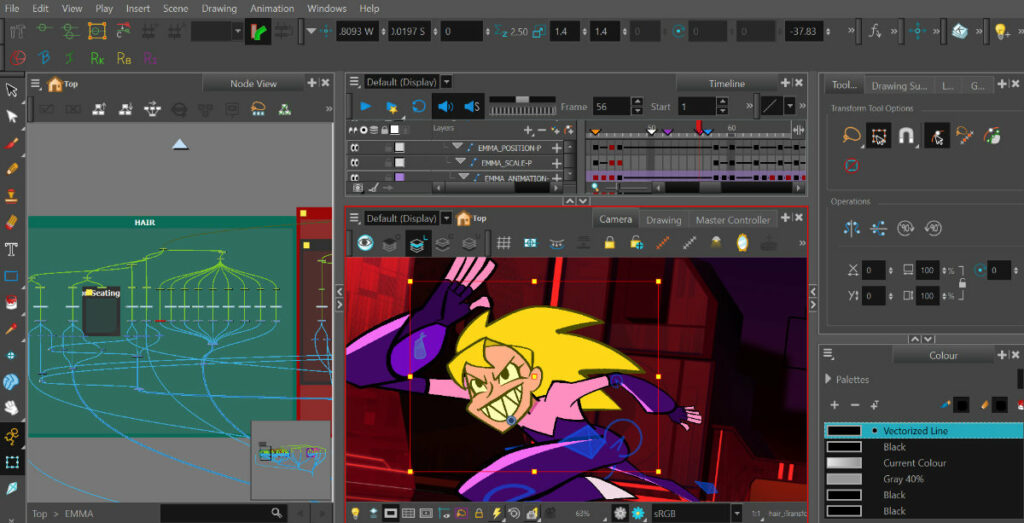
Task: Click add colour plus button in Colour panel
Action: 834,405
